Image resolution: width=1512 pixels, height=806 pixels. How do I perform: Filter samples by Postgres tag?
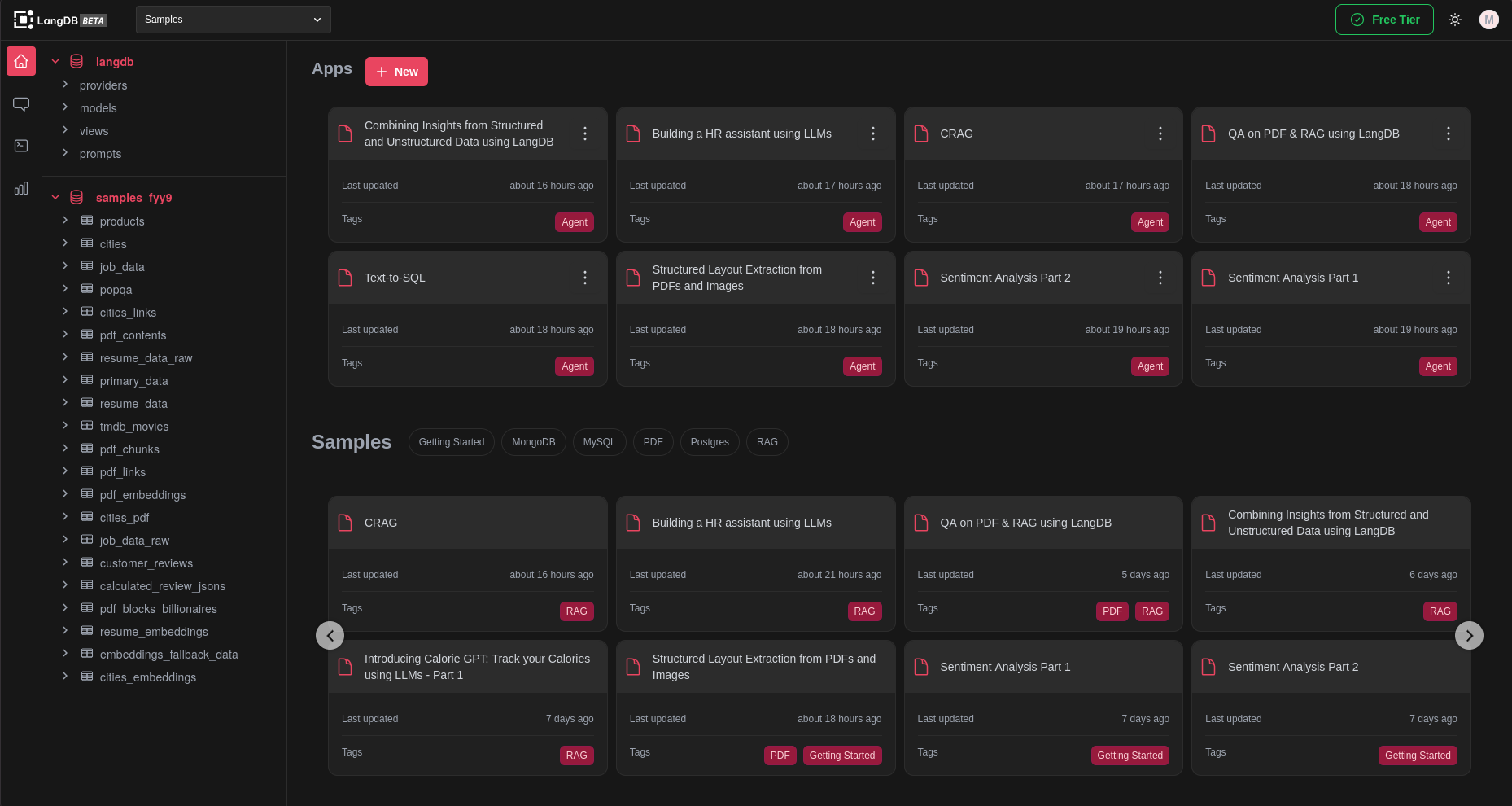pyautogui.click(x=710, y=442)
